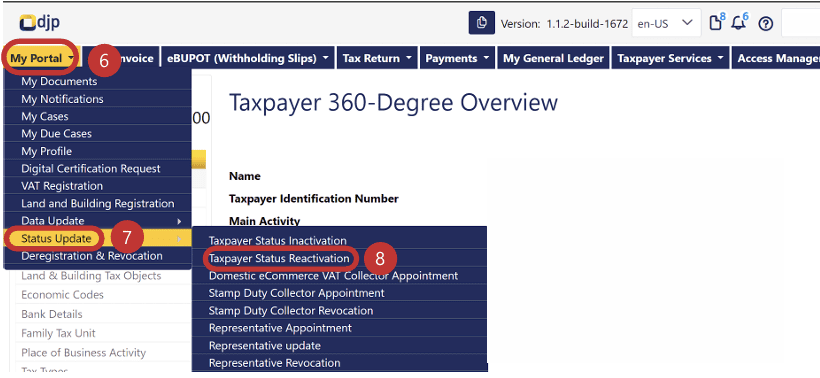Open the Access Management menu
The height and width of the screenshot is (378, 820).
(x=776, y=59)
